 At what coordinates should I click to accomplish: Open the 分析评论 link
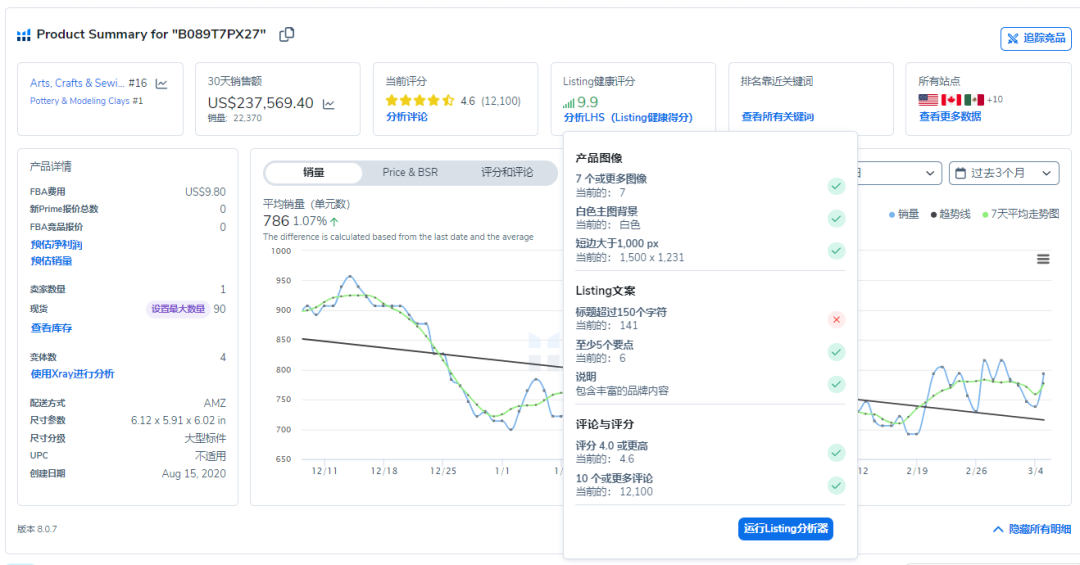point(406,117)
